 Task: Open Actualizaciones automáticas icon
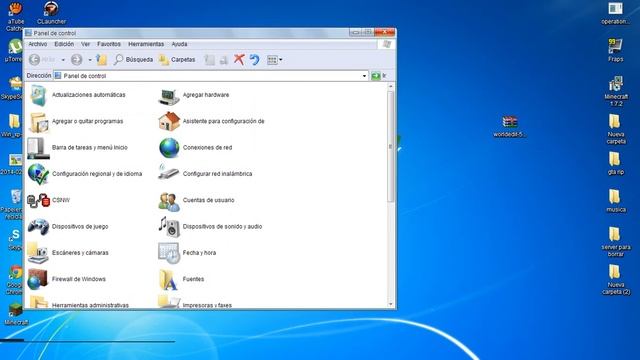pos(38,95)
